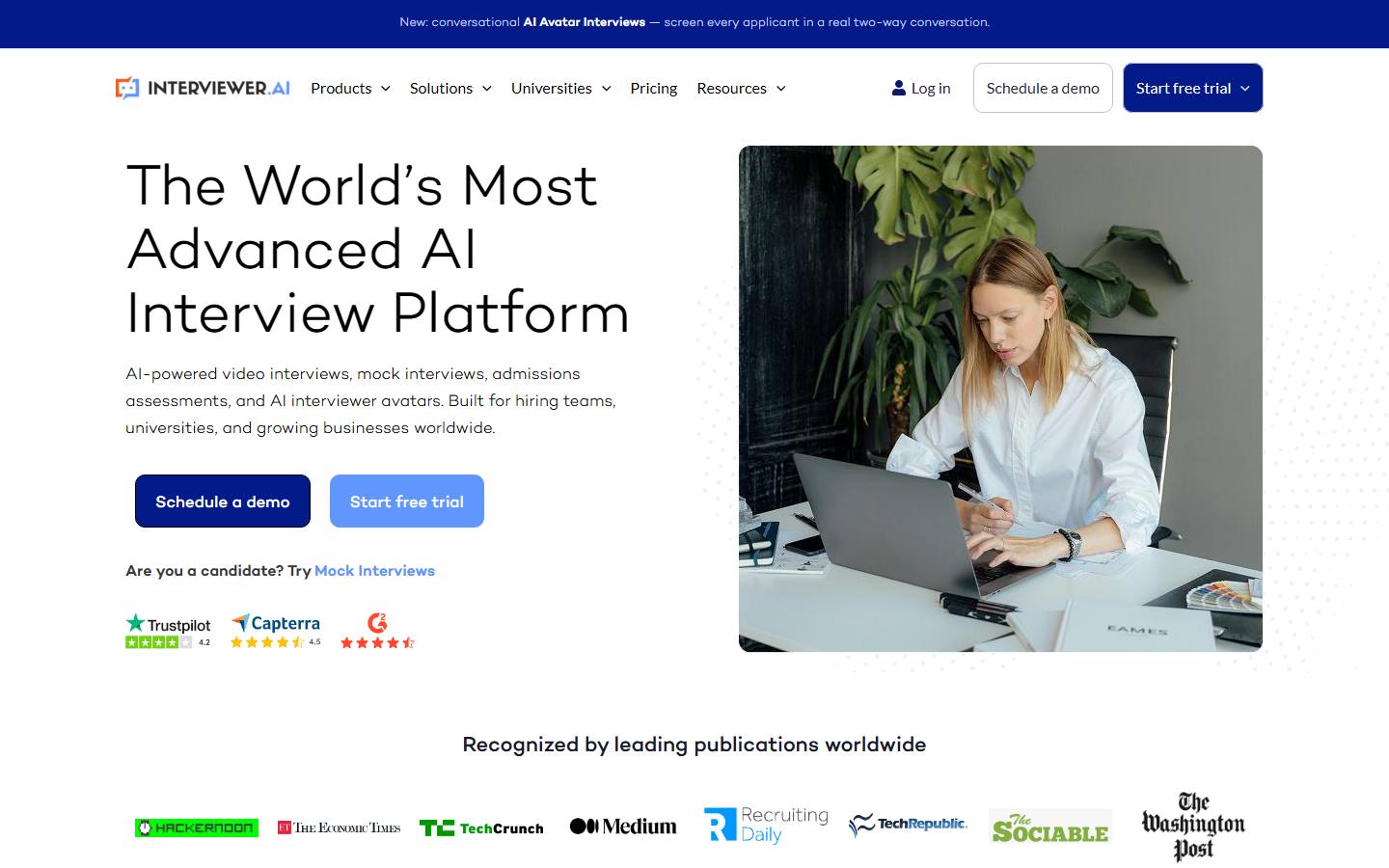Viewport: 1389px width, 868px height.
Task: Open the Start free trial dropdown in header
Action: 1192,88
